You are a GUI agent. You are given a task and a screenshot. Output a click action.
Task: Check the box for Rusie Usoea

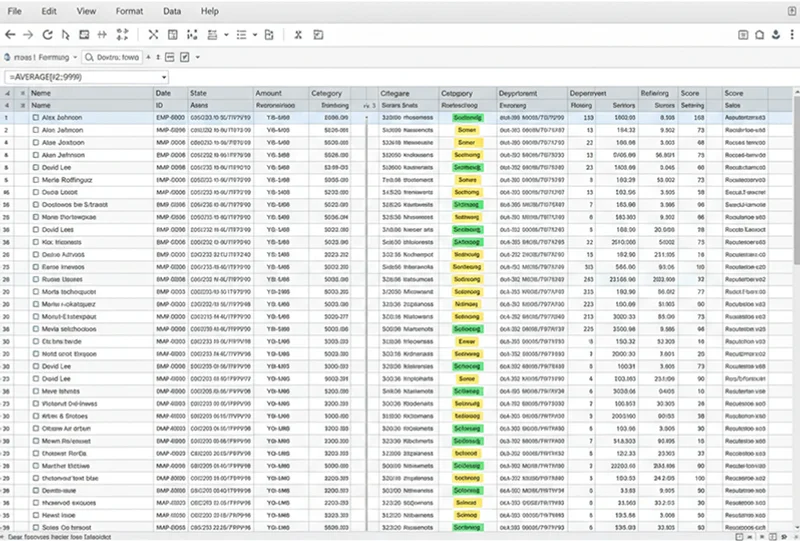coord(36,279)
